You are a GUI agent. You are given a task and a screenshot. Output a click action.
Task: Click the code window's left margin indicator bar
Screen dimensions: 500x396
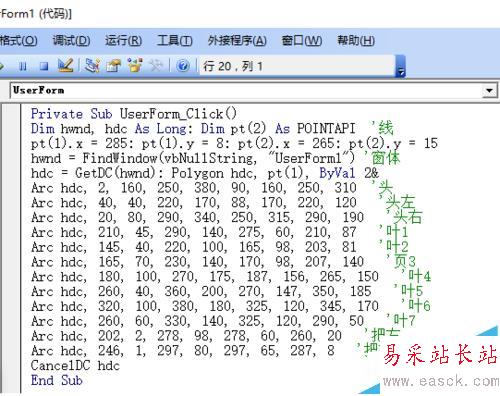[11, 248]
